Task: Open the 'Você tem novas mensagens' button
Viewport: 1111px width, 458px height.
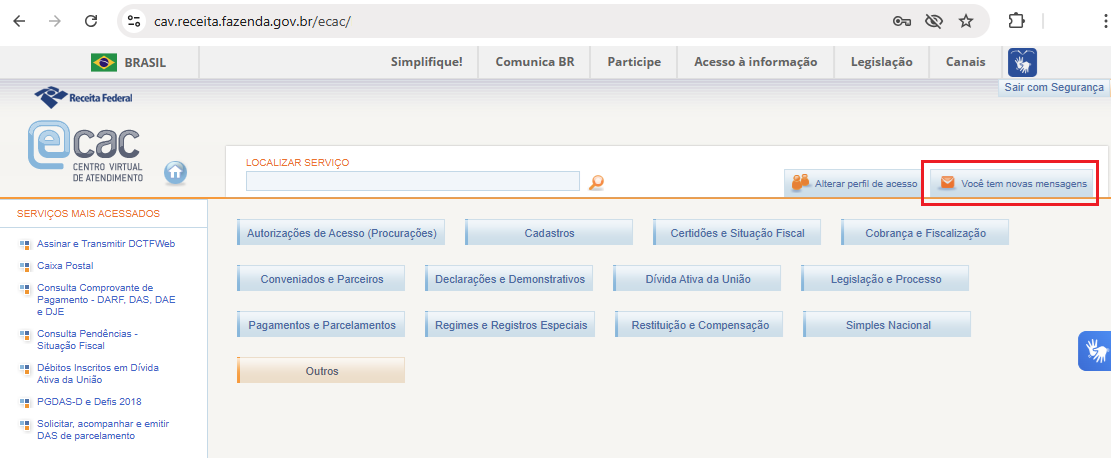Action: click(x=1012, y=184)
